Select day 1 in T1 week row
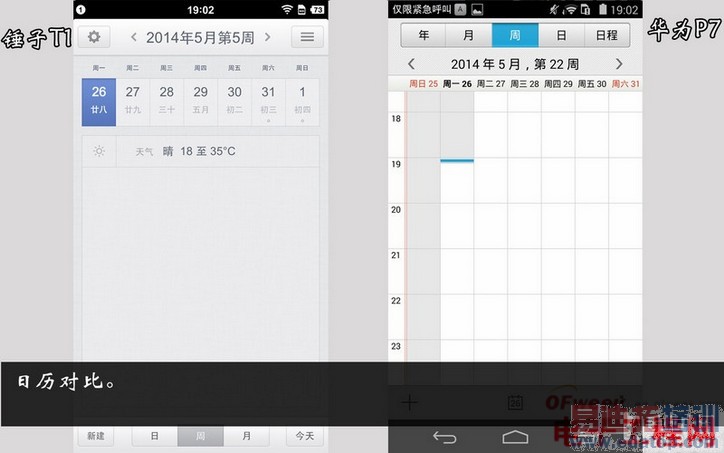This screenshot has height=453, width=724. (x=302, y=102)
